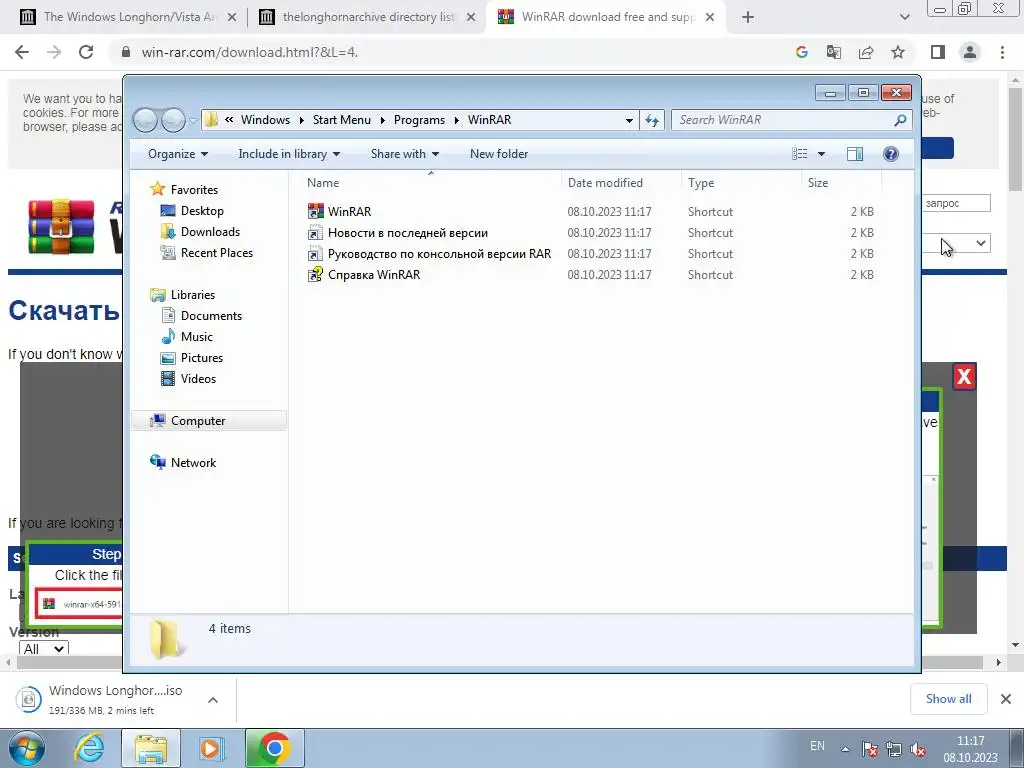Open the Organize dropdown menu
Viewport: 1024px width, 768px height.
(178, 153)
